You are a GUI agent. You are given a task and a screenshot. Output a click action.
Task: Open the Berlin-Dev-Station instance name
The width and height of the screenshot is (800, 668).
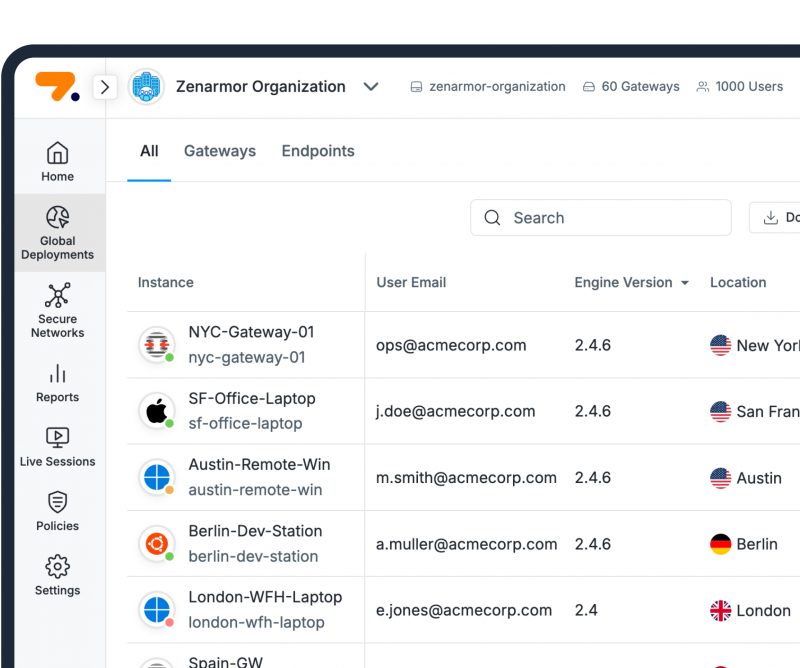(255, 531)
